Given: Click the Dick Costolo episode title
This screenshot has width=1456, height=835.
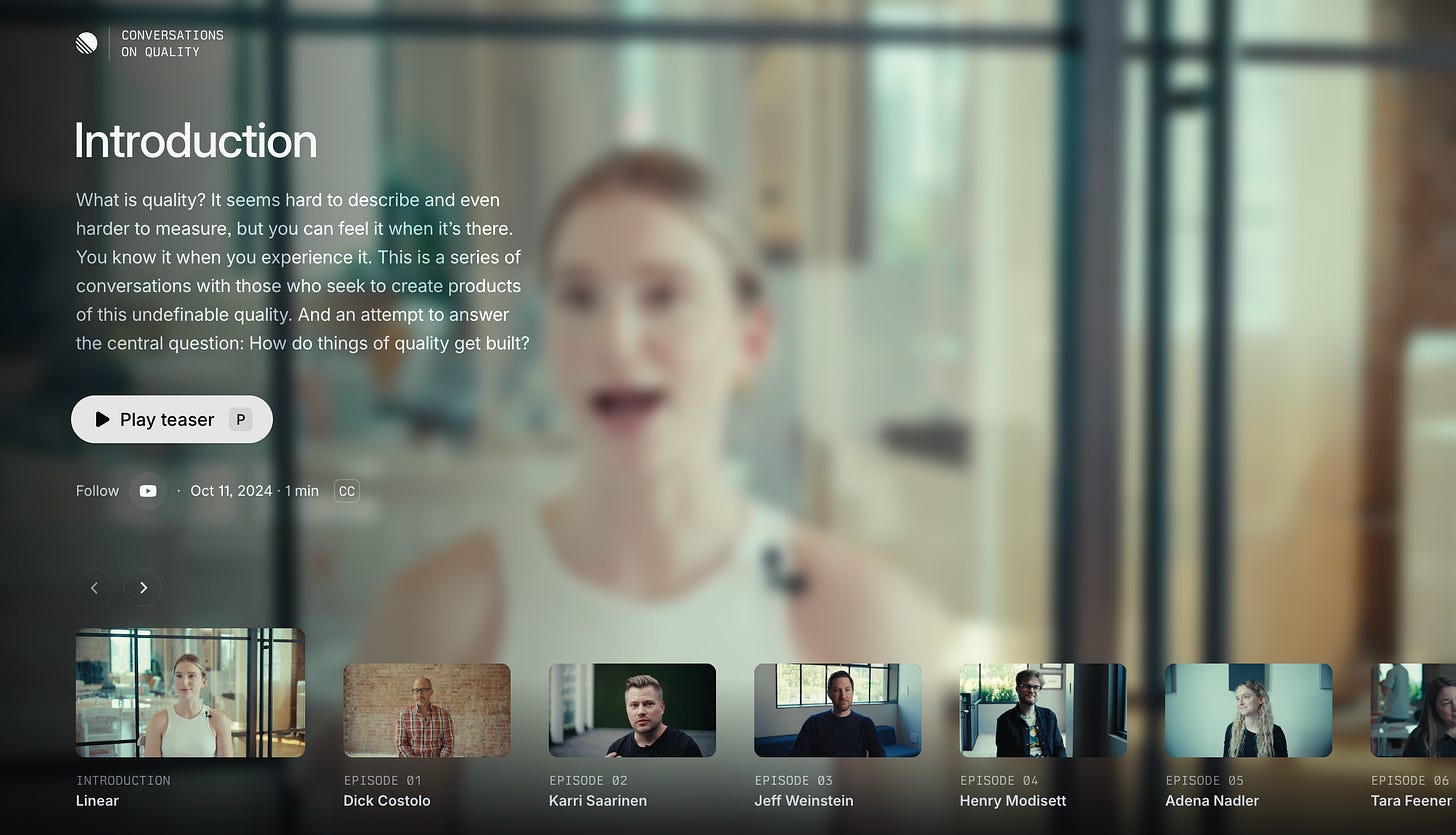Looking at the screenshot, I should coord(387,801).
